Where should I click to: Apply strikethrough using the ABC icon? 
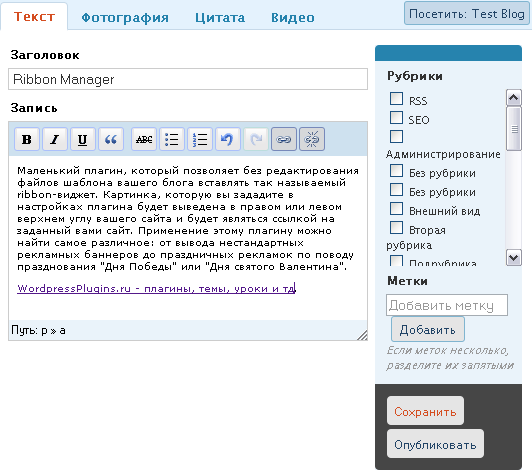[144, 139]
